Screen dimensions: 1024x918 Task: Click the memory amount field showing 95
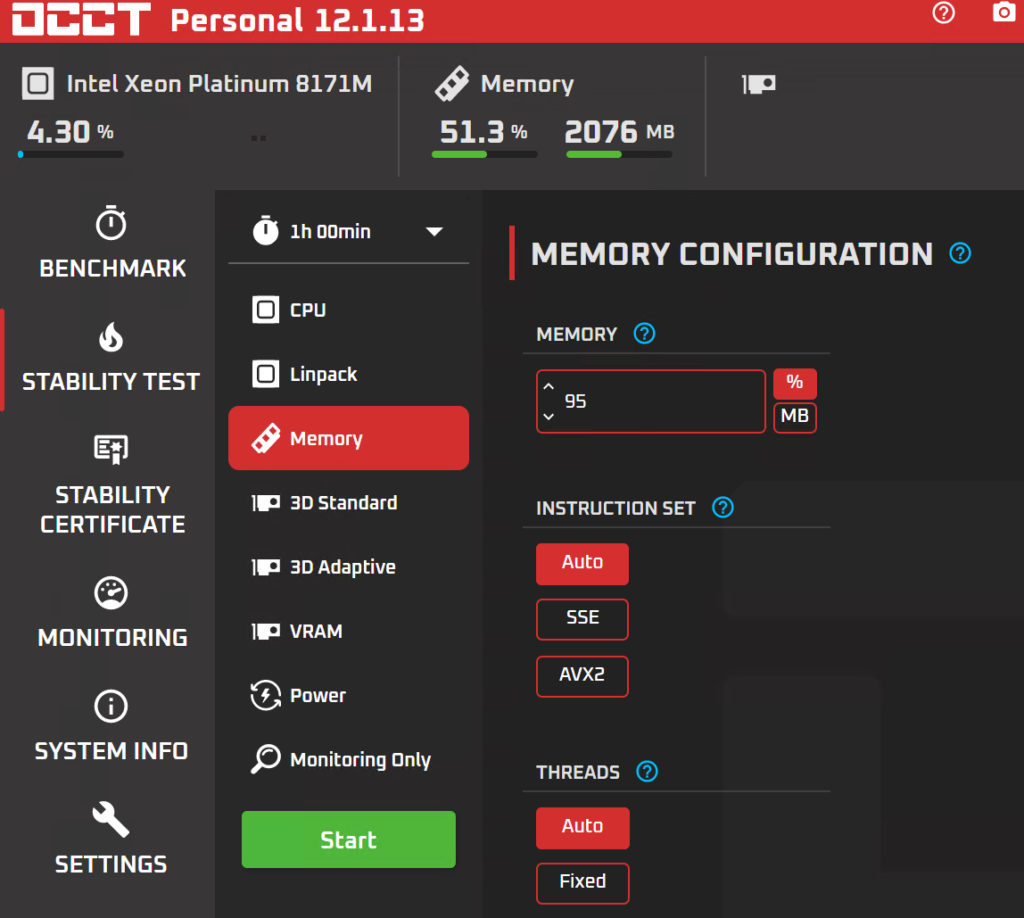650,401
